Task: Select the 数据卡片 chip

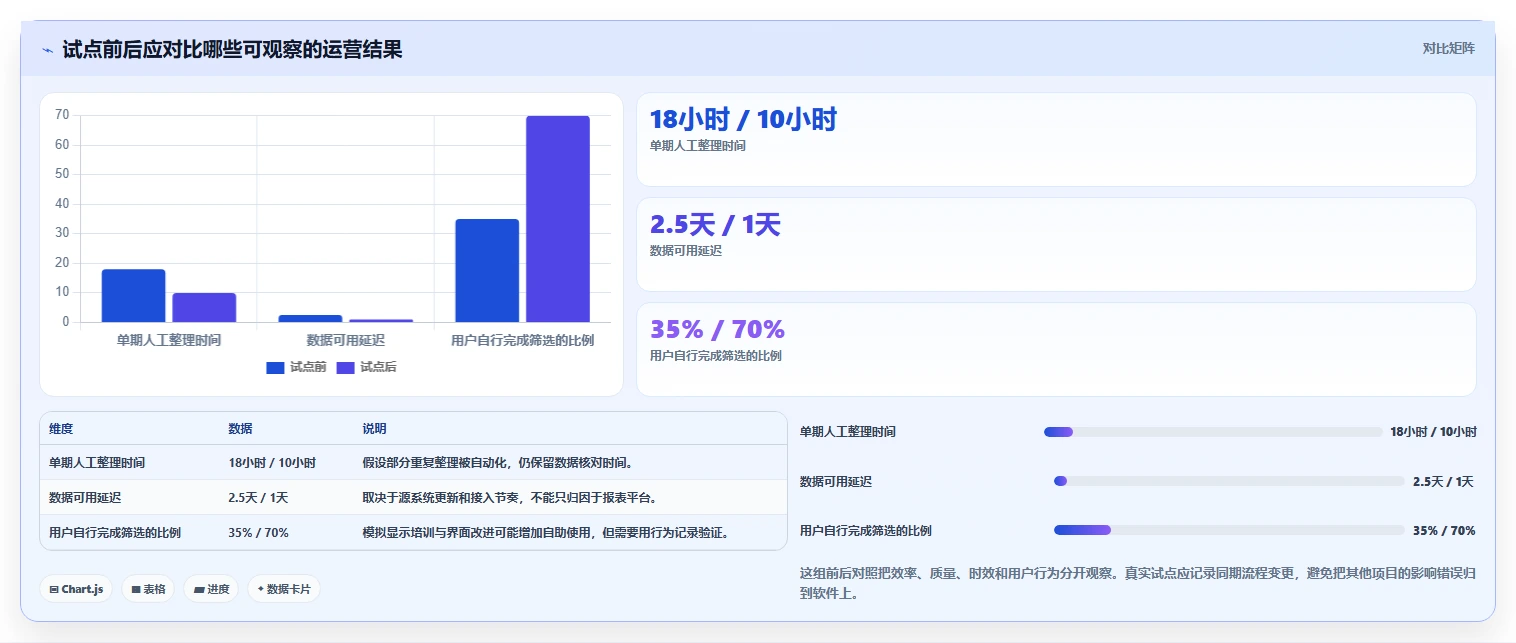Action: [x=284, y=589]
